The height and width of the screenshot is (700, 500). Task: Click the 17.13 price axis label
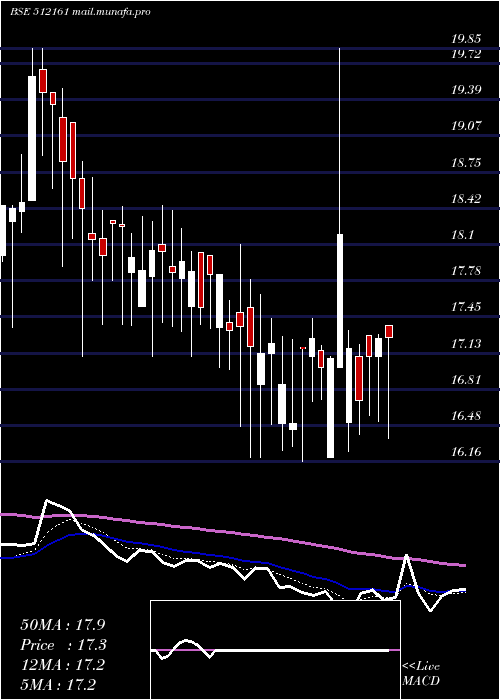point(466,344)
